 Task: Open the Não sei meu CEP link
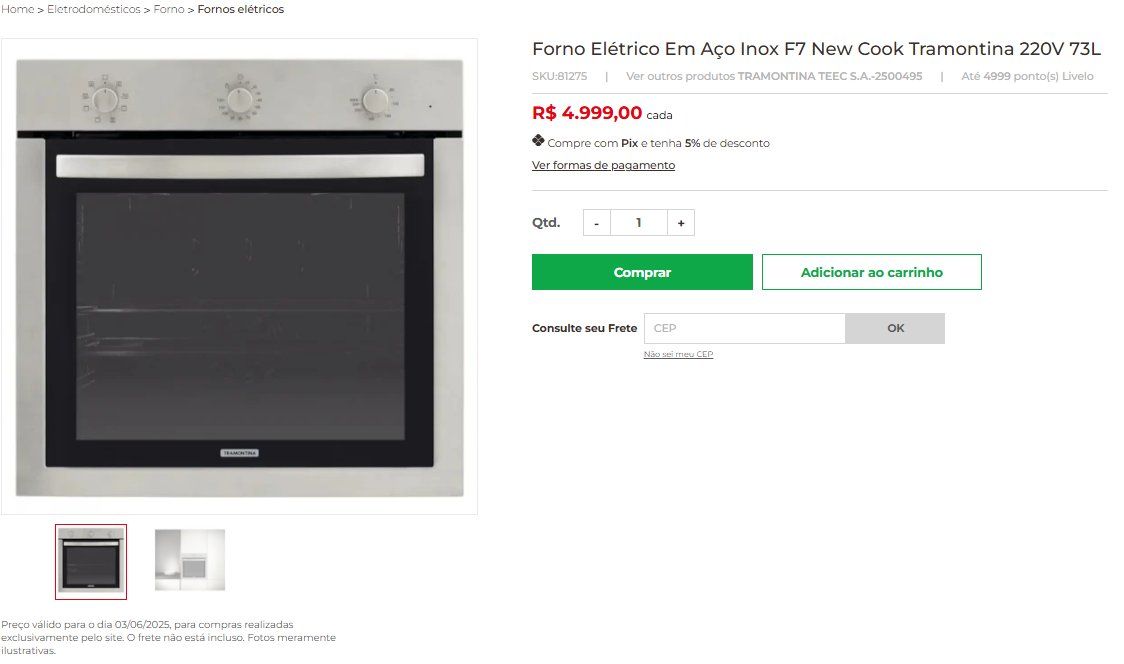coord(678,354)
